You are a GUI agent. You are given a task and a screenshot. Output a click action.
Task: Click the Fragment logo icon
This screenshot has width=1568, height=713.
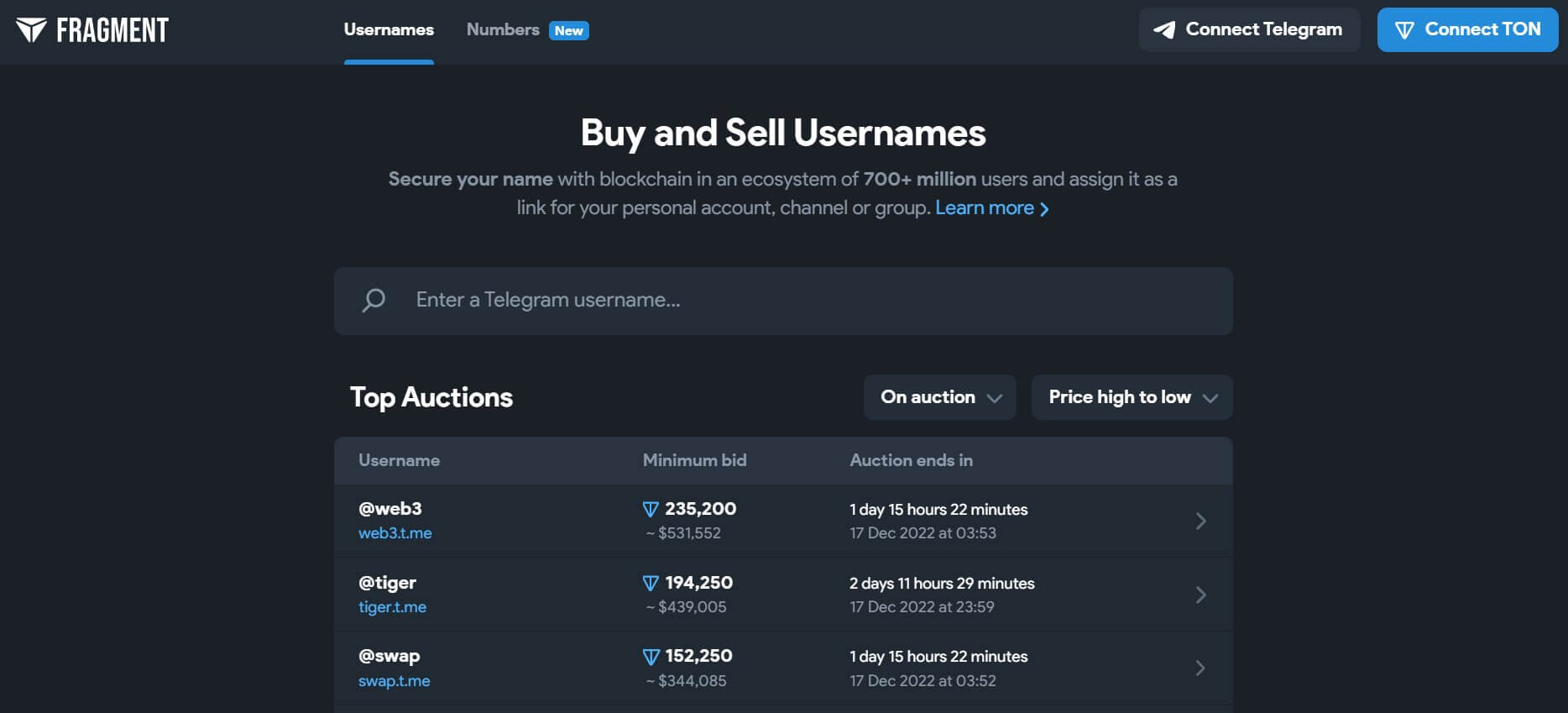[31, 30]
